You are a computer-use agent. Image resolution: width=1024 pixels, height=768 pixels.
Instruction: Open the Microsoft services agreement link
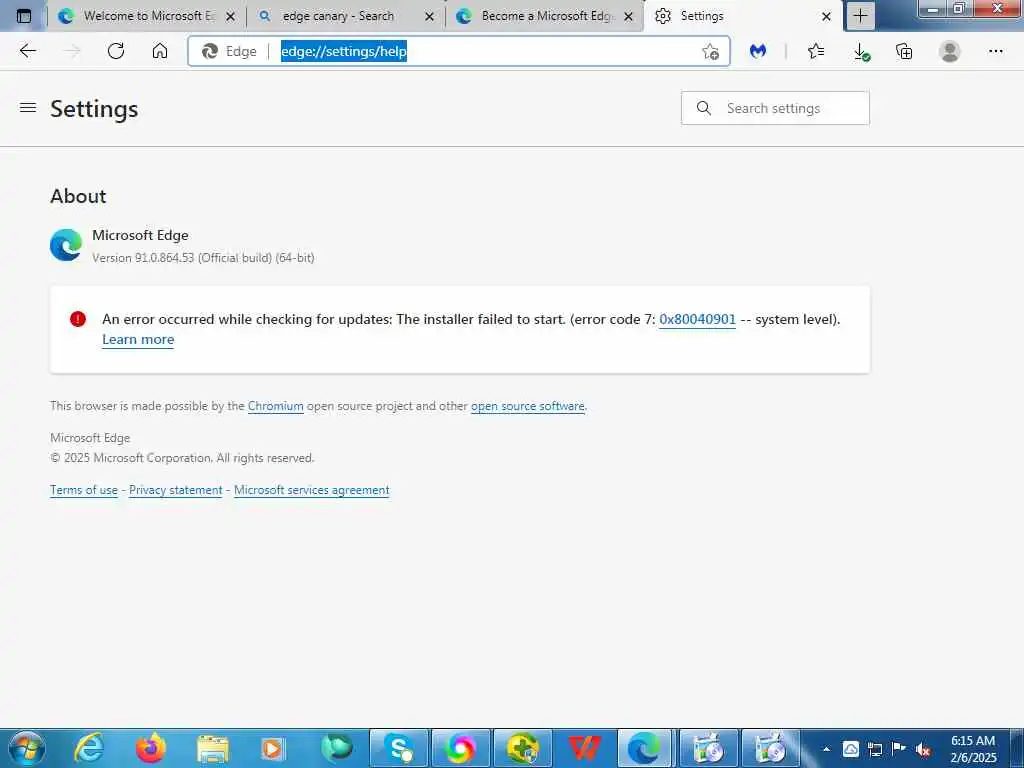pyautogui.click(x=312, y=490)
